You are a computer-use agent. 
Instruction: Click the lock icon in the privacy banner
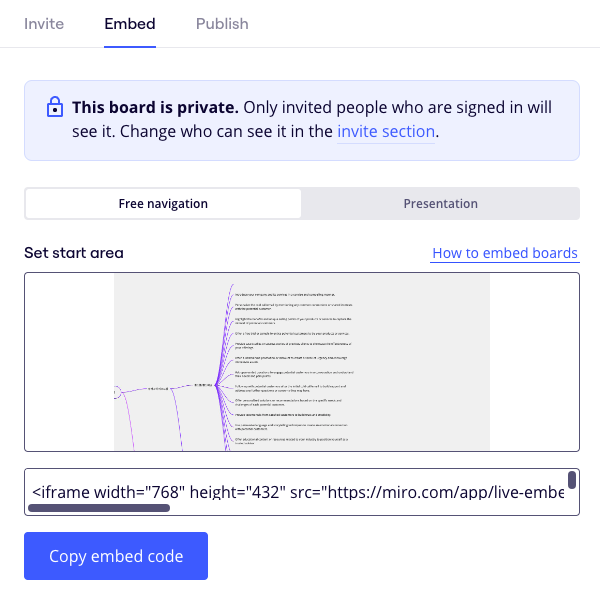[x=55, y=107]
